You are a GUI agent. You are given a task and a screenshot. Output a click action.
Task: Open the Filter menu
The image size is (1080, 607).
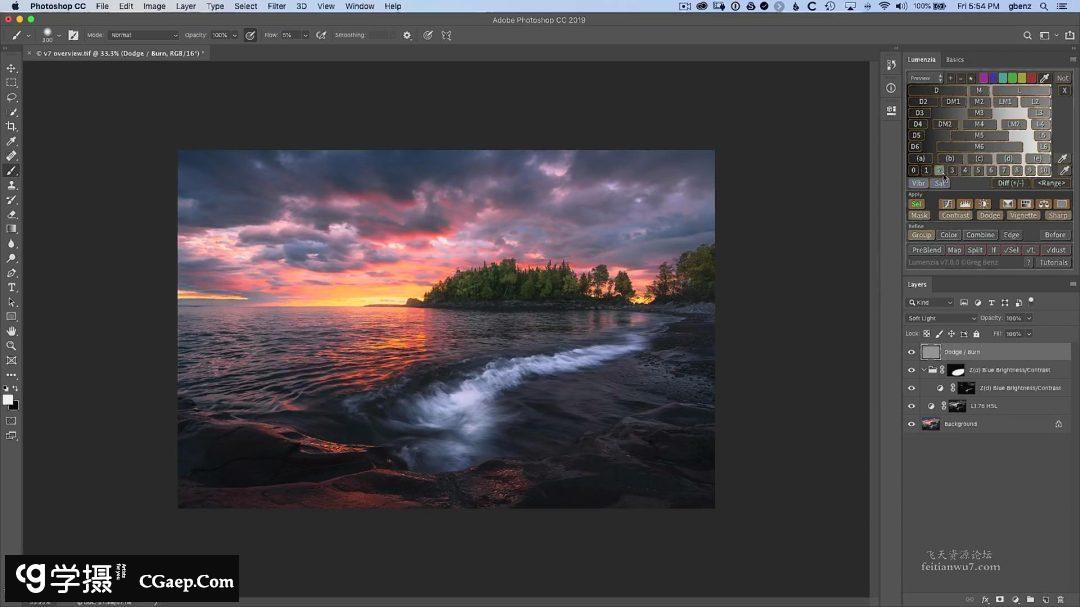coord(276,6)
